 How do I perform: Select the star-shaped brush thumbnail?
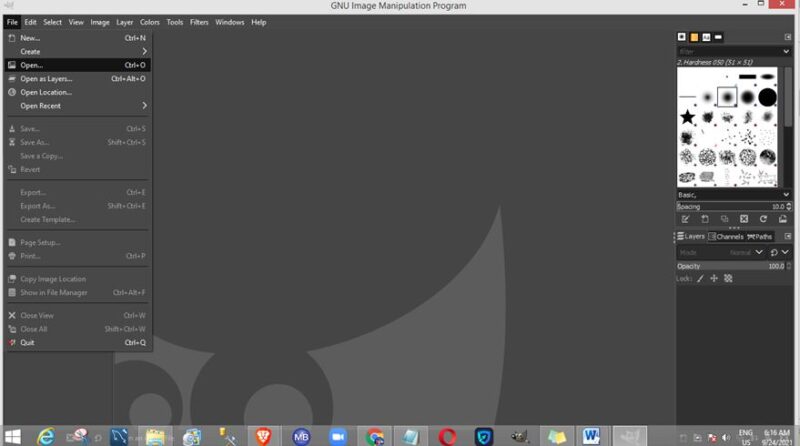(x=688, y=117)
